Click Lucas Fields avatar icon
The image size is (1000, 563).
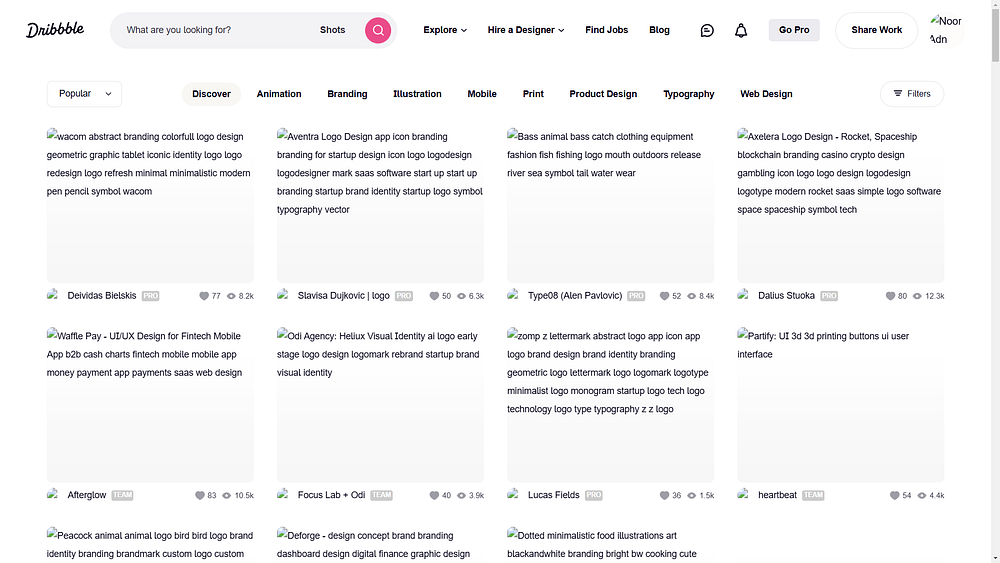514,495
